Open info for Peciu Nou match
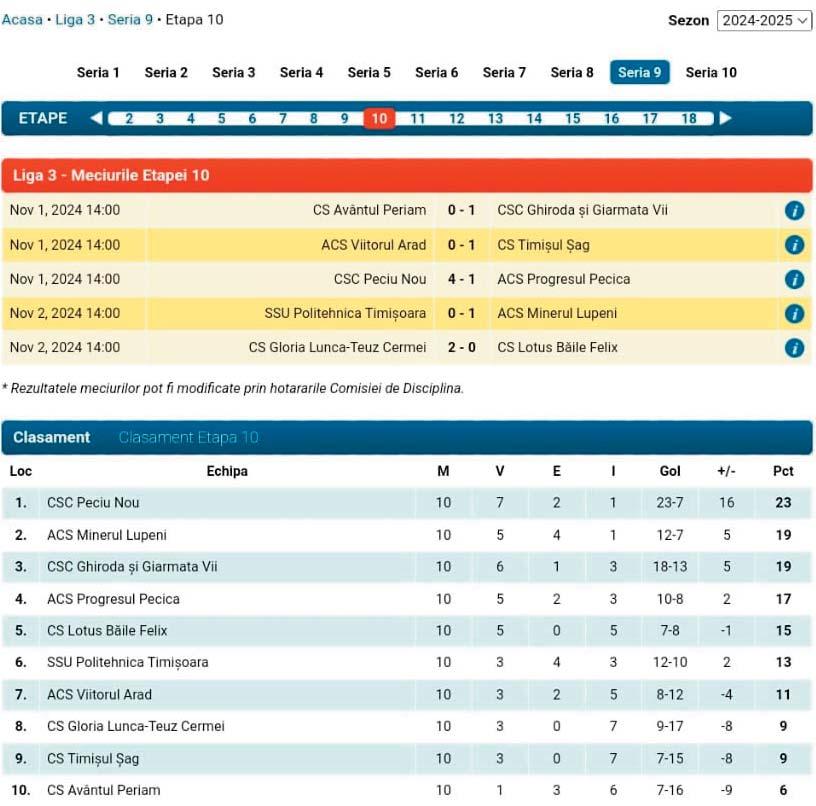Image resolution: width=816 pixels, height=806 pixels. pos(794,279)
